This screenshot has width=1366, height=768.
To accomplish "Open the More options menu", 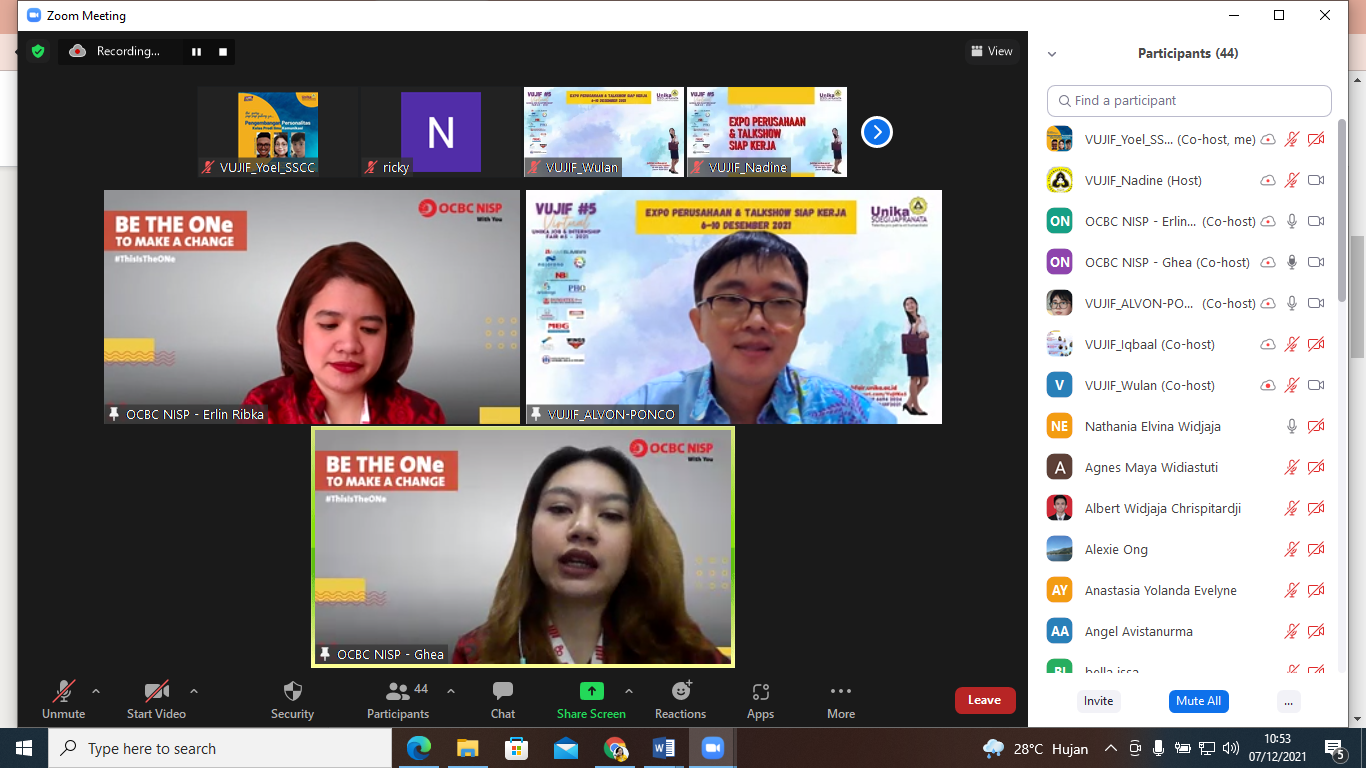I will (x=841, y=699).
